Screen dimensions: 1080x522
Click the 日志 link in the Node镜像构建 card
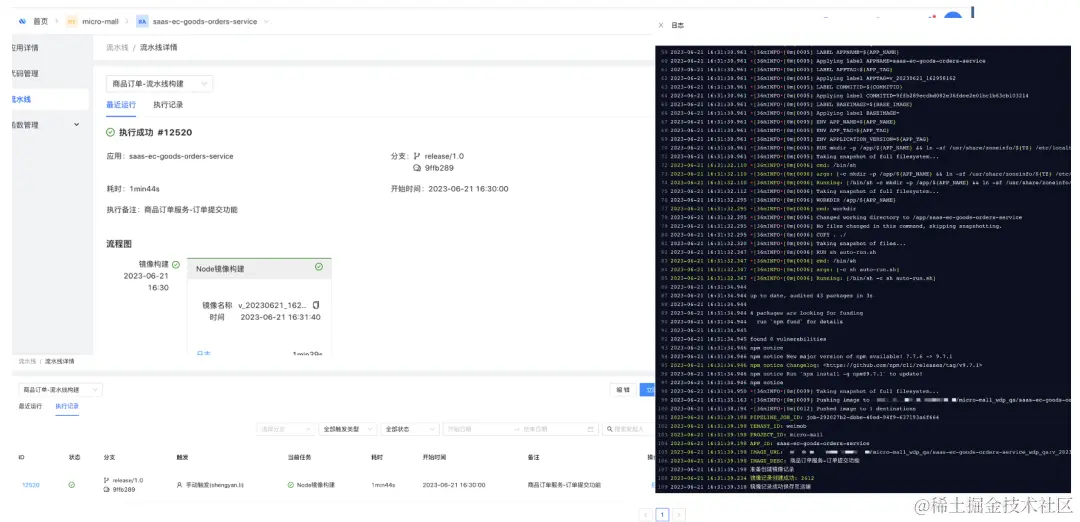point(203,353)
